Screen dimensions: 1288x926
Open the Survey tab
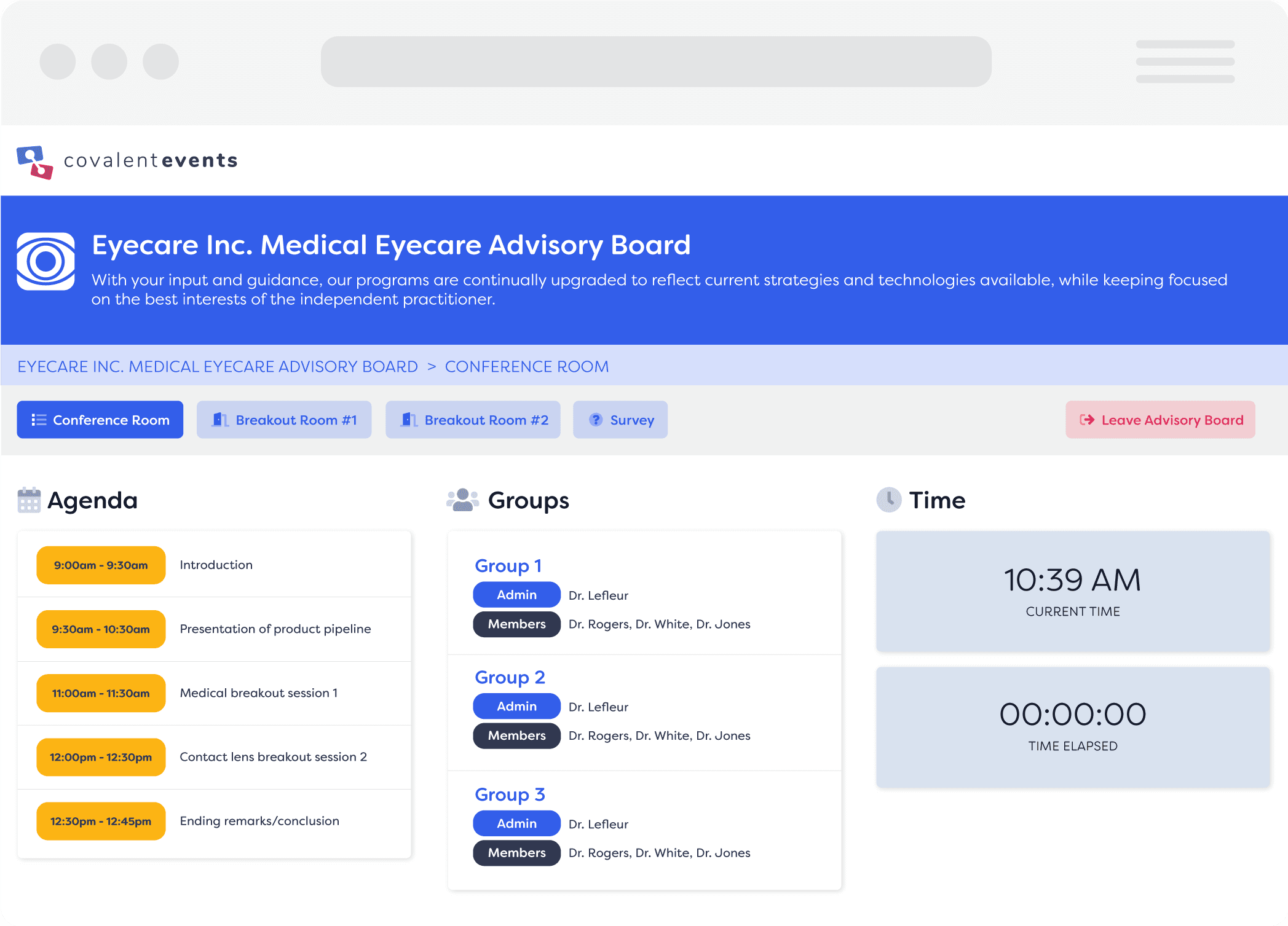[x=620, y=420]
